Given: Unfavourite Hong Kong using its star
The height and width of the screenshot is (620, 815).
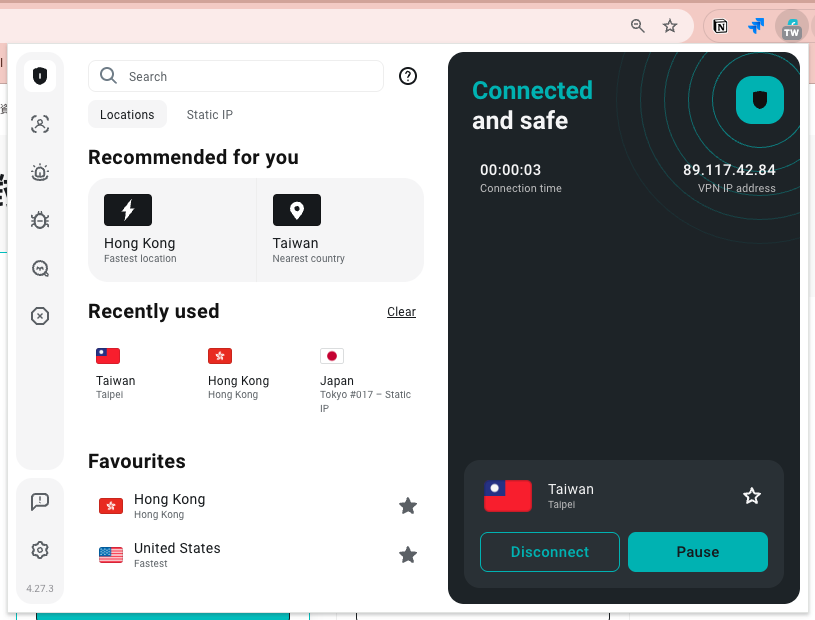Looking at the screenshot, I should pyautogui.click(x=408, y=506).
